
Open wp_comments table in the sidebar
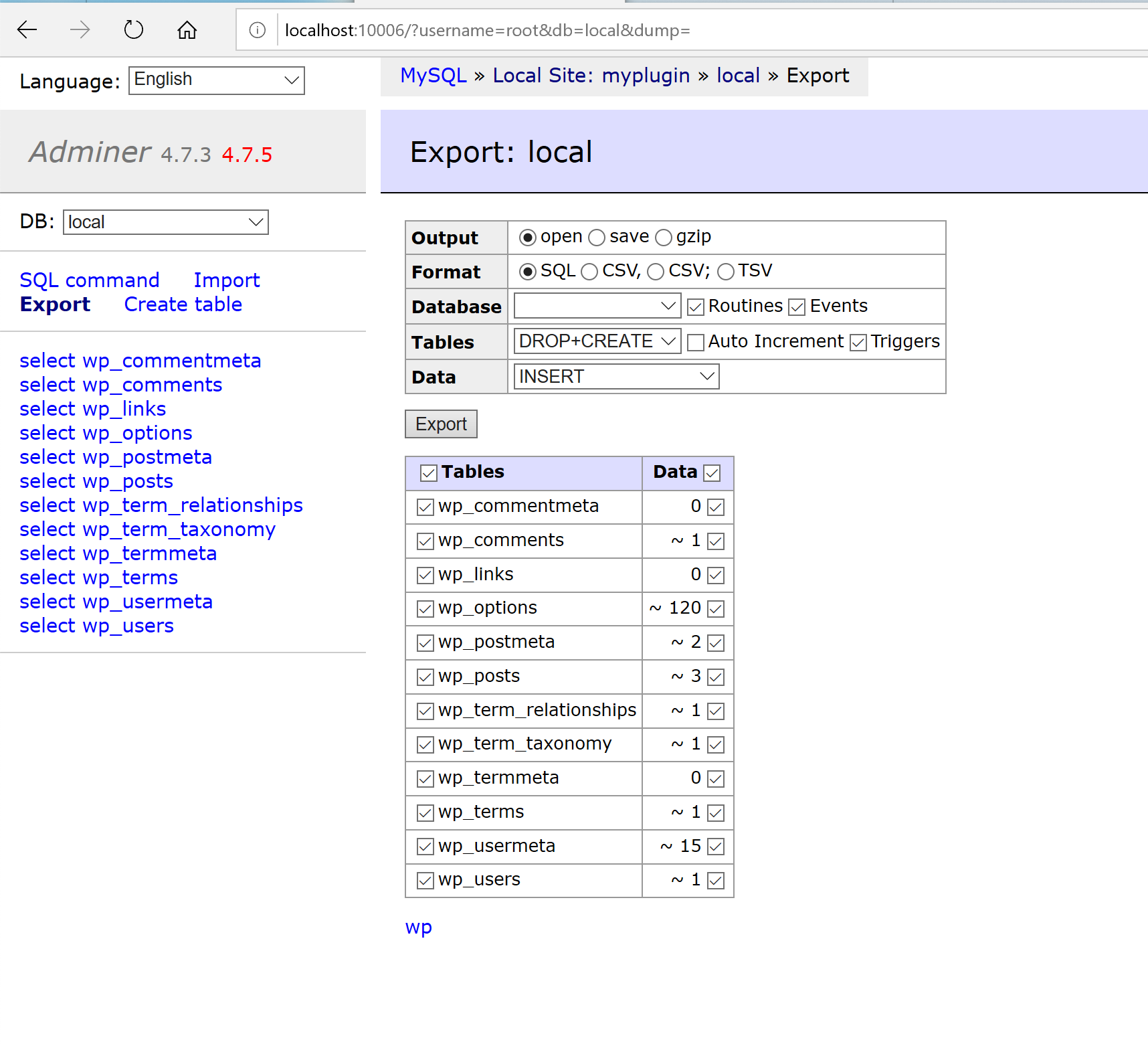tap(153, 385)
